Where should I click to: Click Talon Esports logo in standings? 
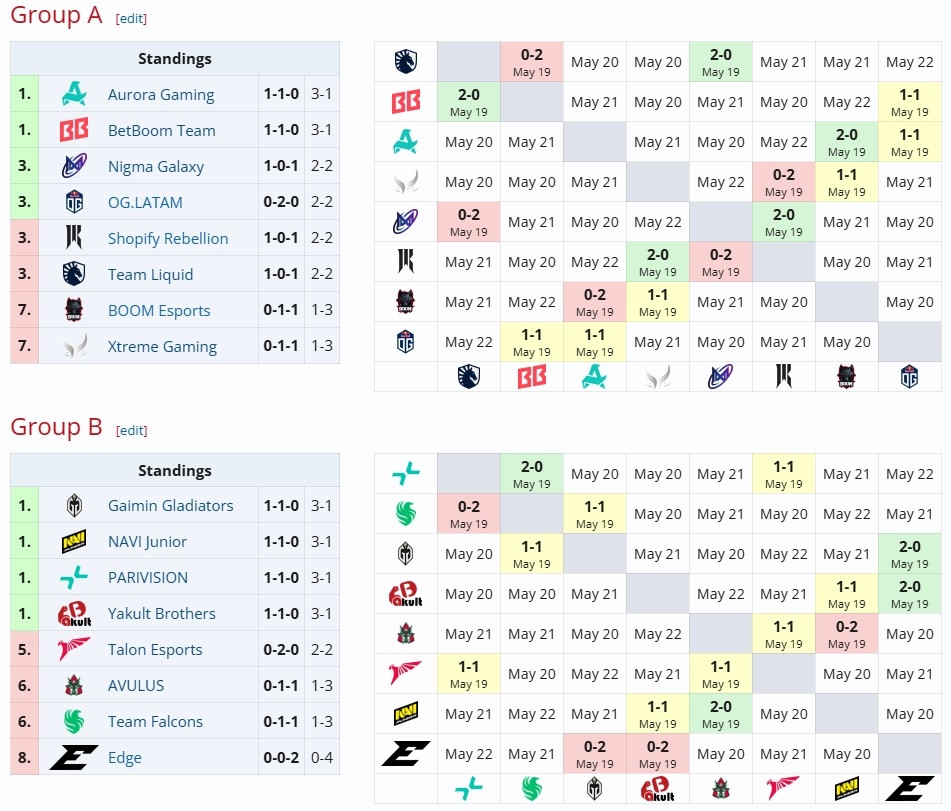click(74, 649)
